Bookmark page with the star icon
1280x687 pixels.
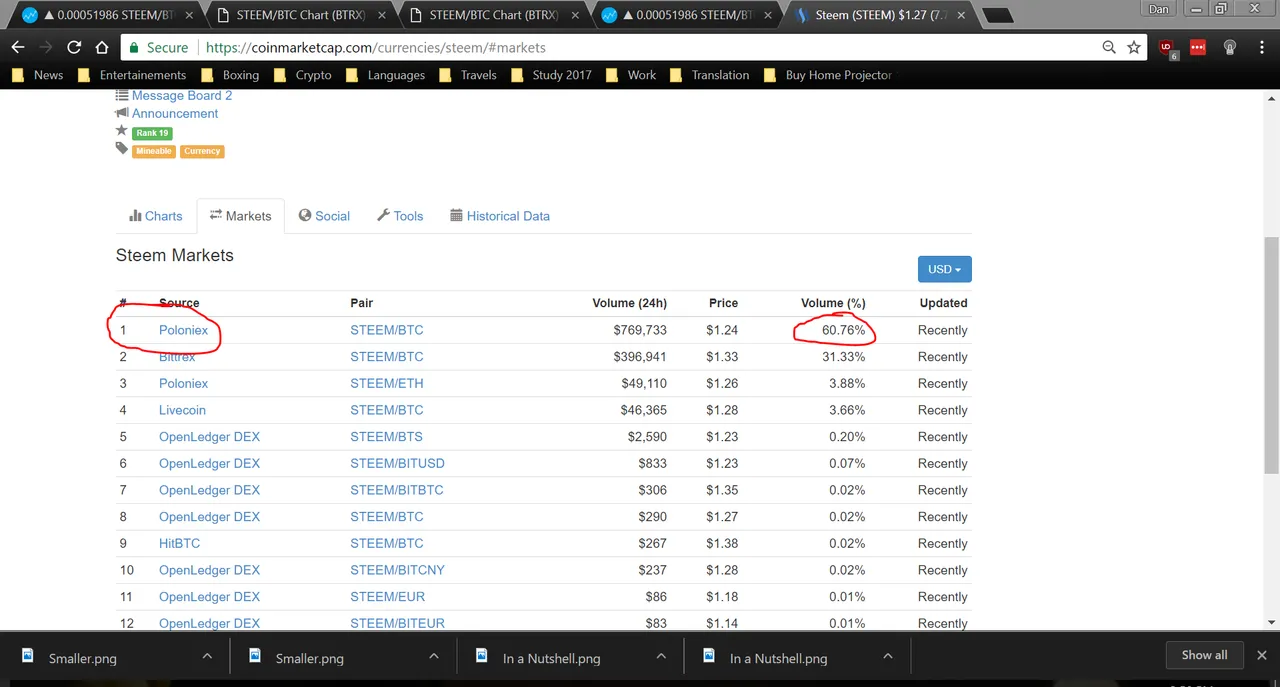point(1134,47)
